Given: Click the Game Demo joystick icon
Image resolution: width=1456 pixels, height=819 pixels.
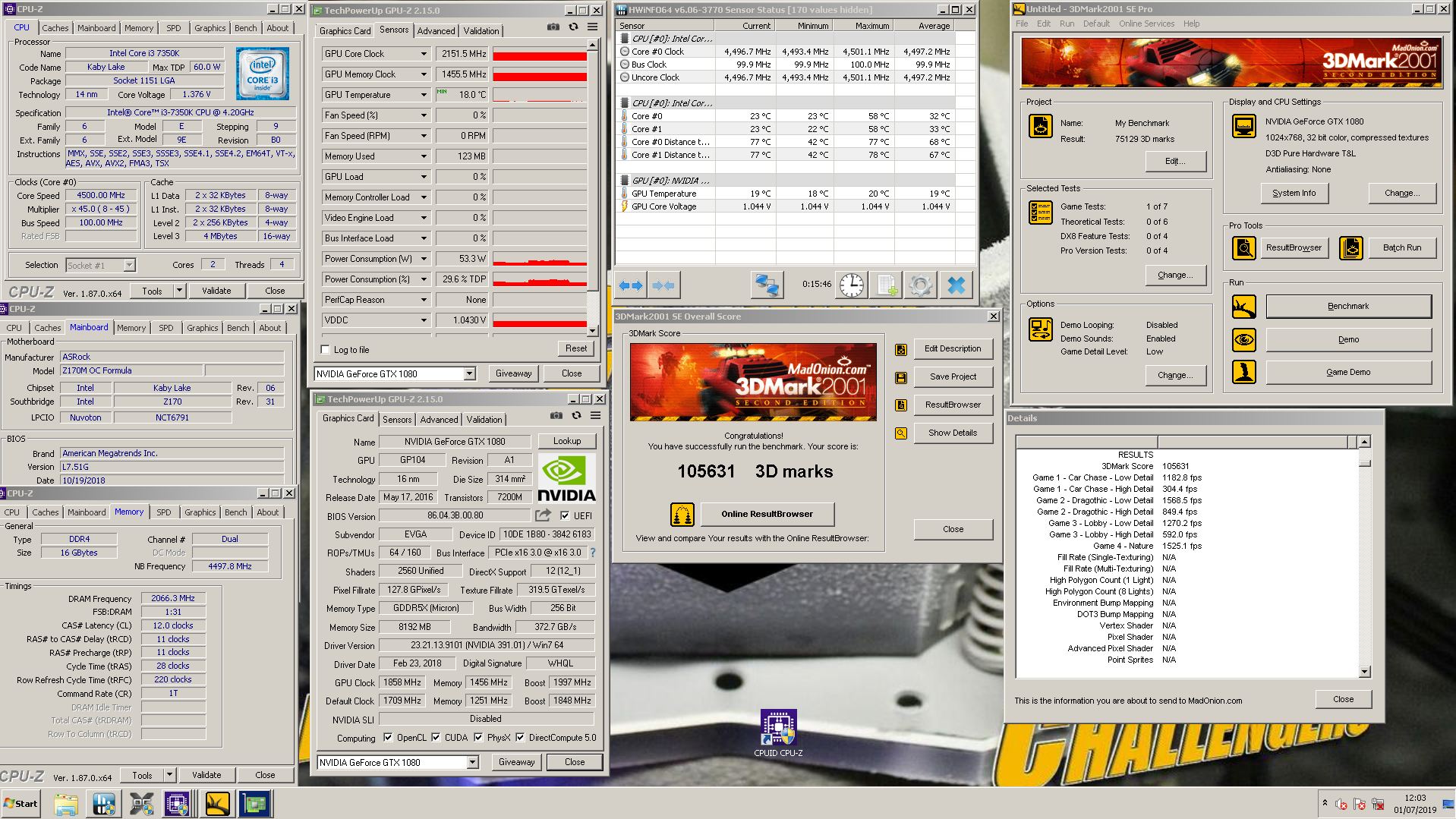Looking at the screenshot, I should (1243, 372).
